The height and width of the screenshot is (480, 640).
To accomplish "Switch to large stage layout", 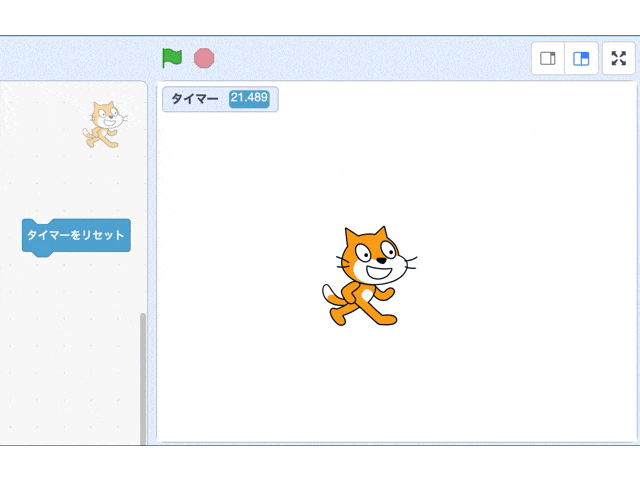I will click(581, 58).
